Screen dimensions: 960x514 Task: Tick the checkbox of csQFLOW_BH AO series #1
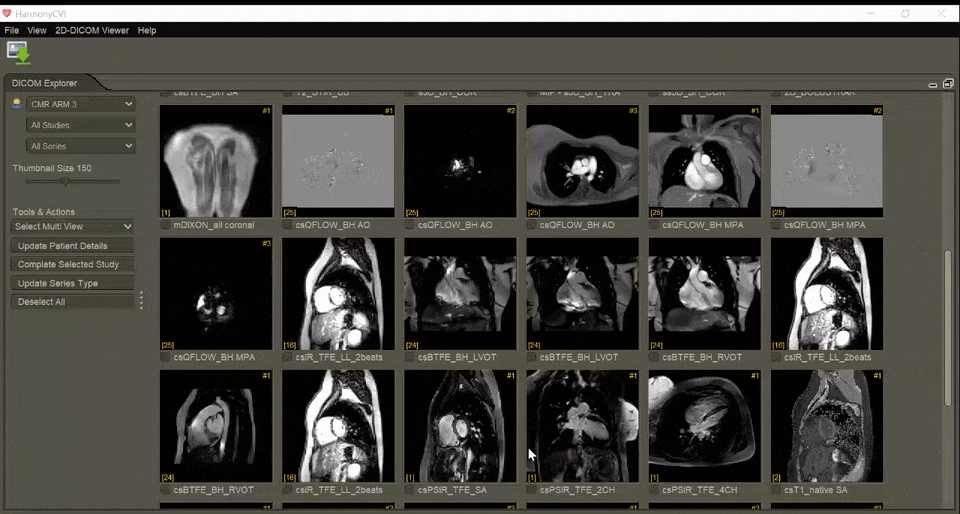[287, 225]
